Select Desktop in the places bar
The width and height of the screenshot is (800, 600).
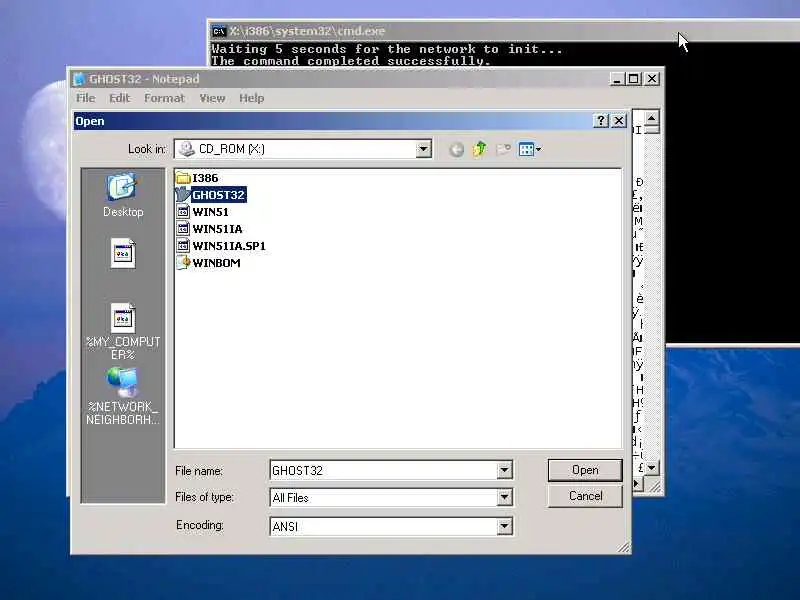pos(123,195)
